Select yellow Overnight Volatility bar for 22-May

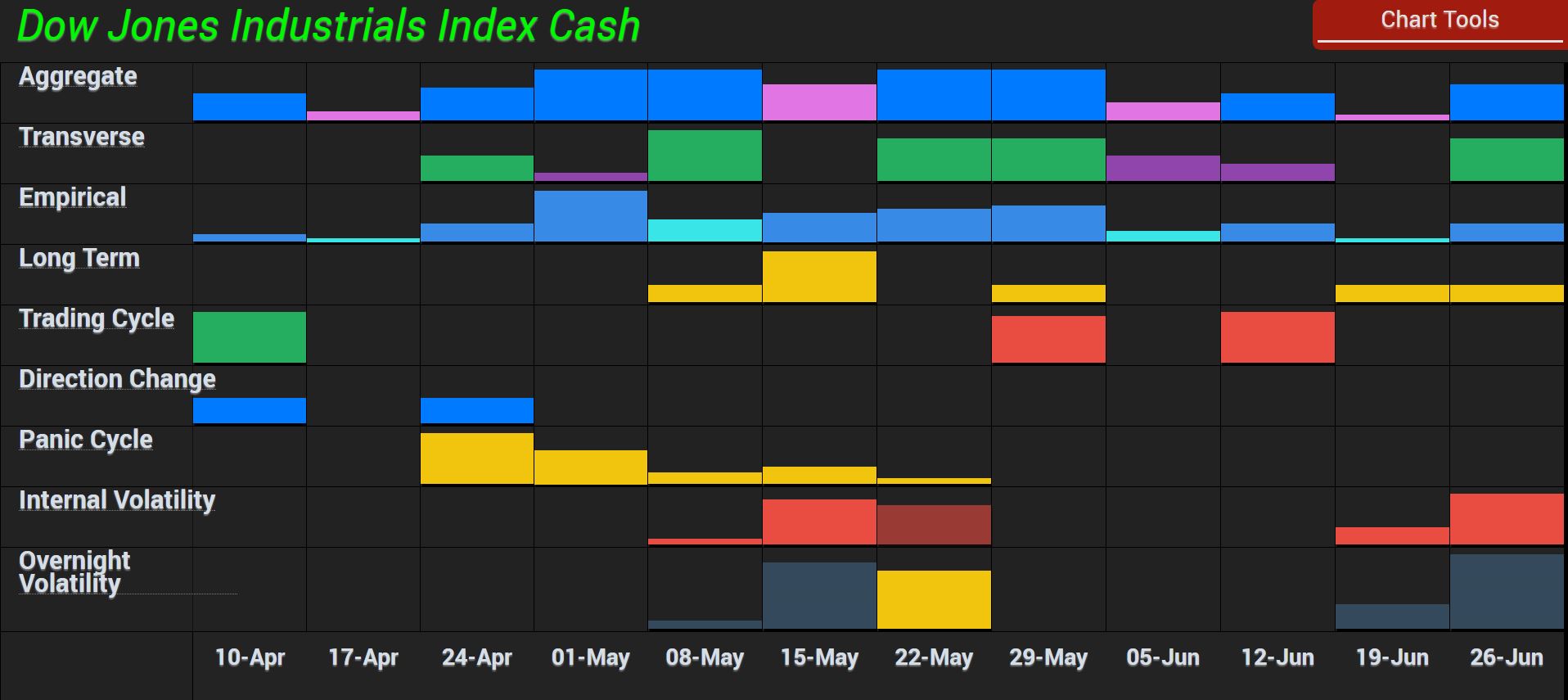(934, 599)
